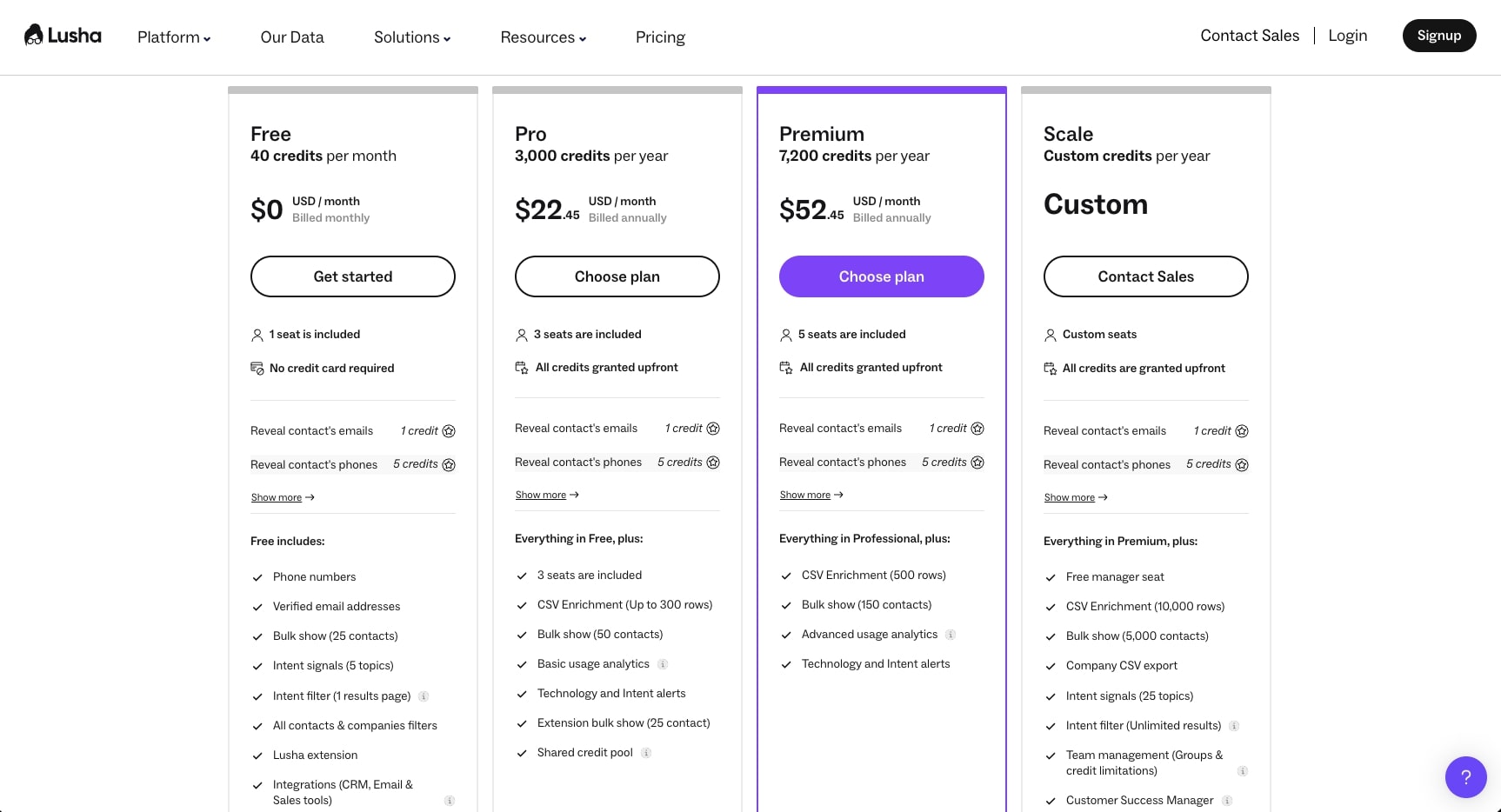Expand the Platform dropdown menu

tap(174, 37)
